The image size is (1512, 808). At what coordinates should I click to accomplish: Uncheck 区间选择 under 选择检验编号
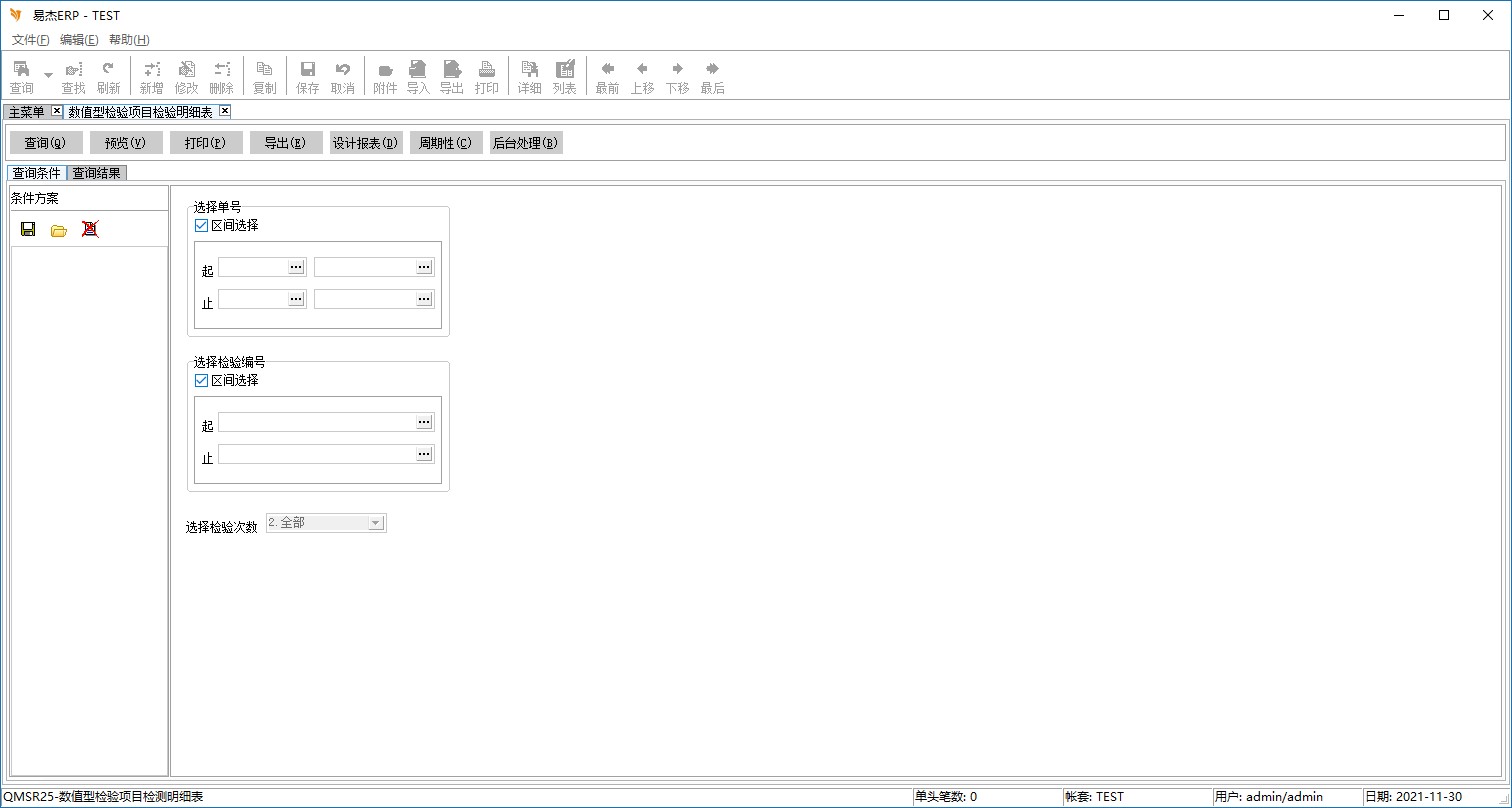[x=201, y=381]
